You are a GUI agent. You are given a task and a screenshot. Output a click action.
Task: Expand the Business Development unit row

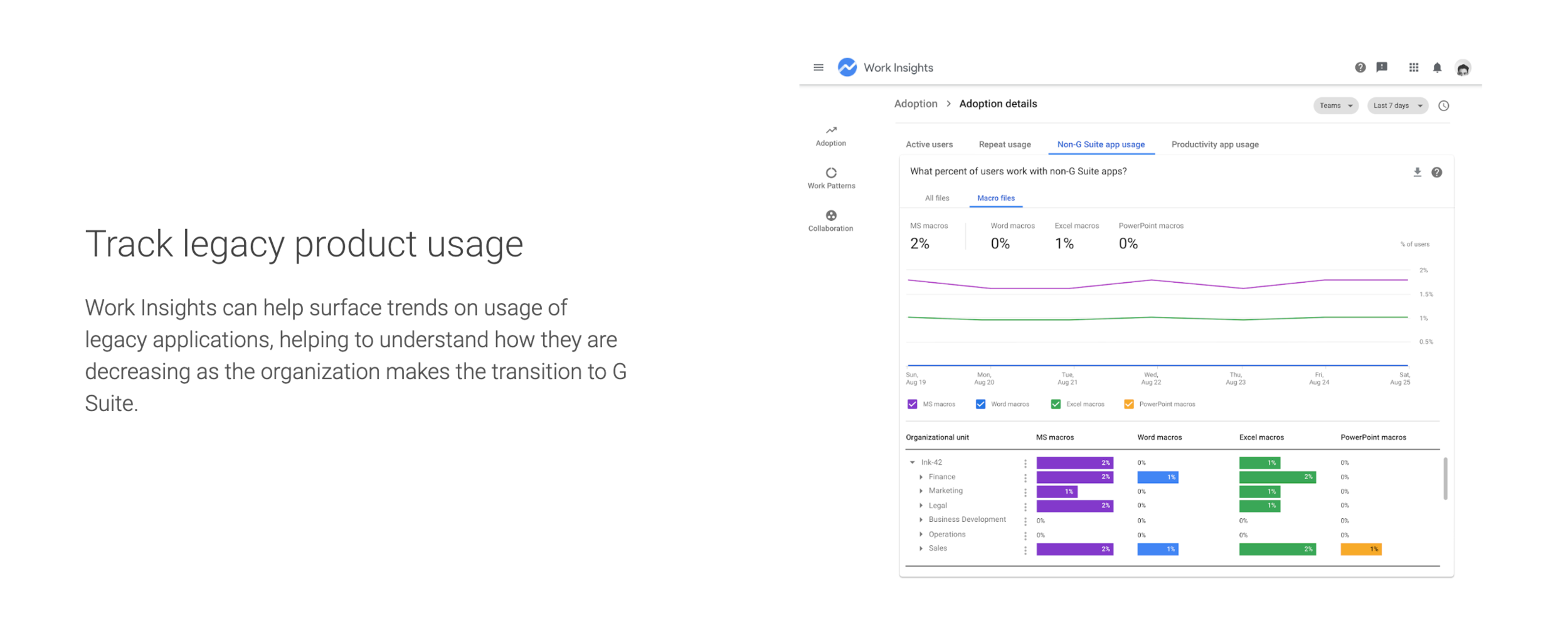[921, 519]
